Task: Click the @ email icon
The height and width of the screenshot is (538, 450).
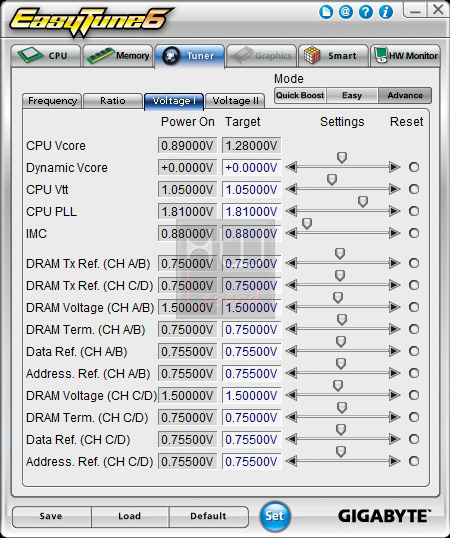Action: [346, 12]
